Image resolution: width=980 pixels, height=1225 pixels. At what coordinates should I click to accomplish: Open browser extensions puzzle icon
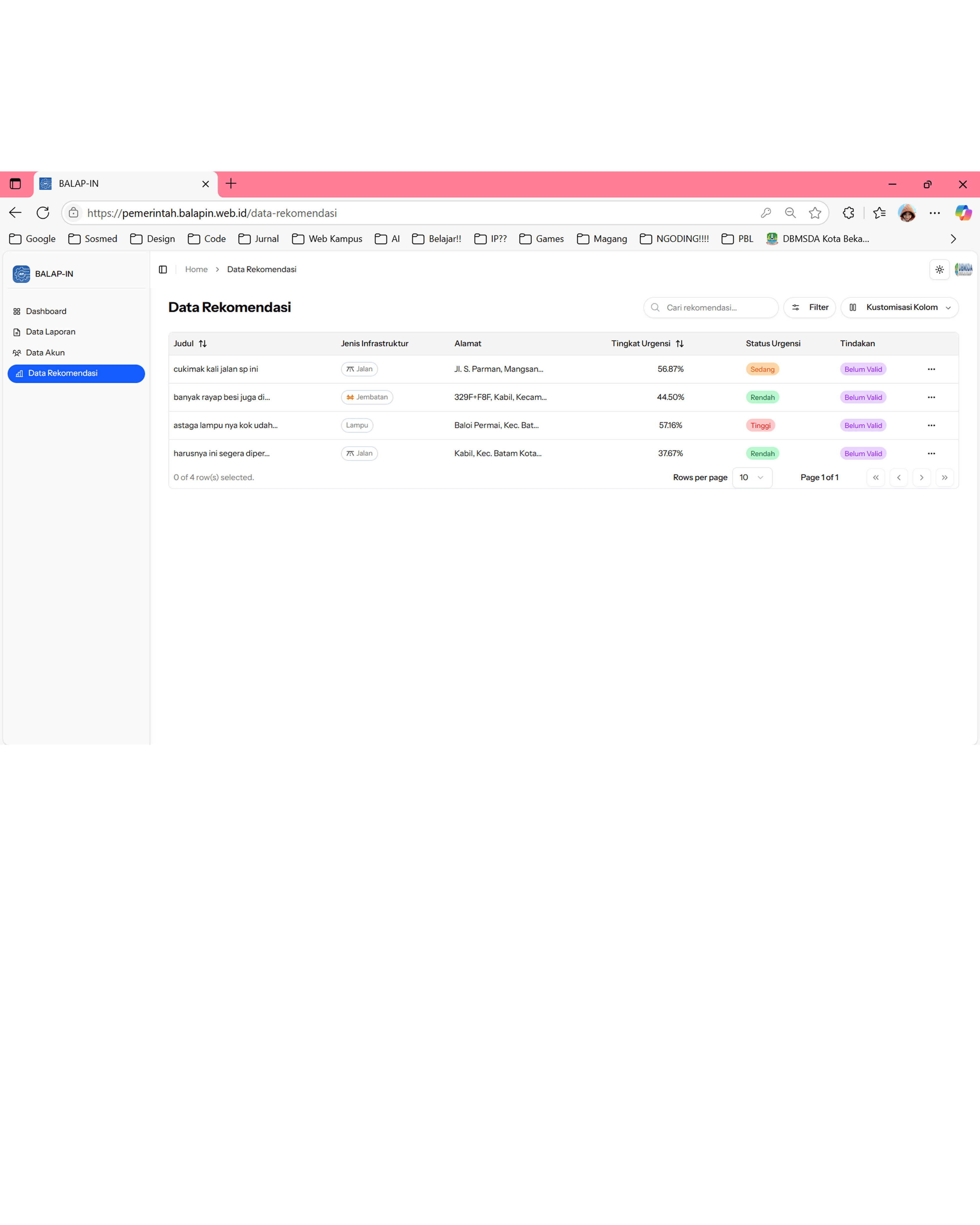[848, 213]
